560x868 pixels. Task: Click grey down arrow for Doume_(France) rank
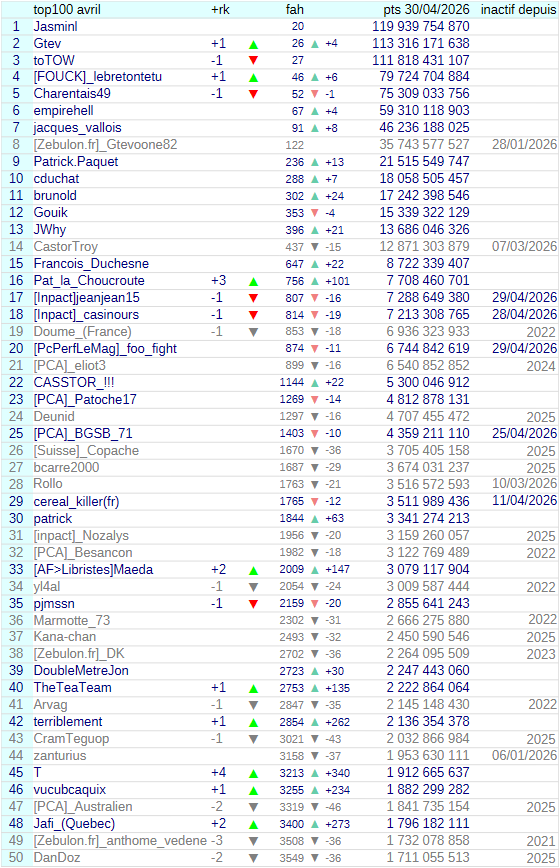(x=253, y=332)
